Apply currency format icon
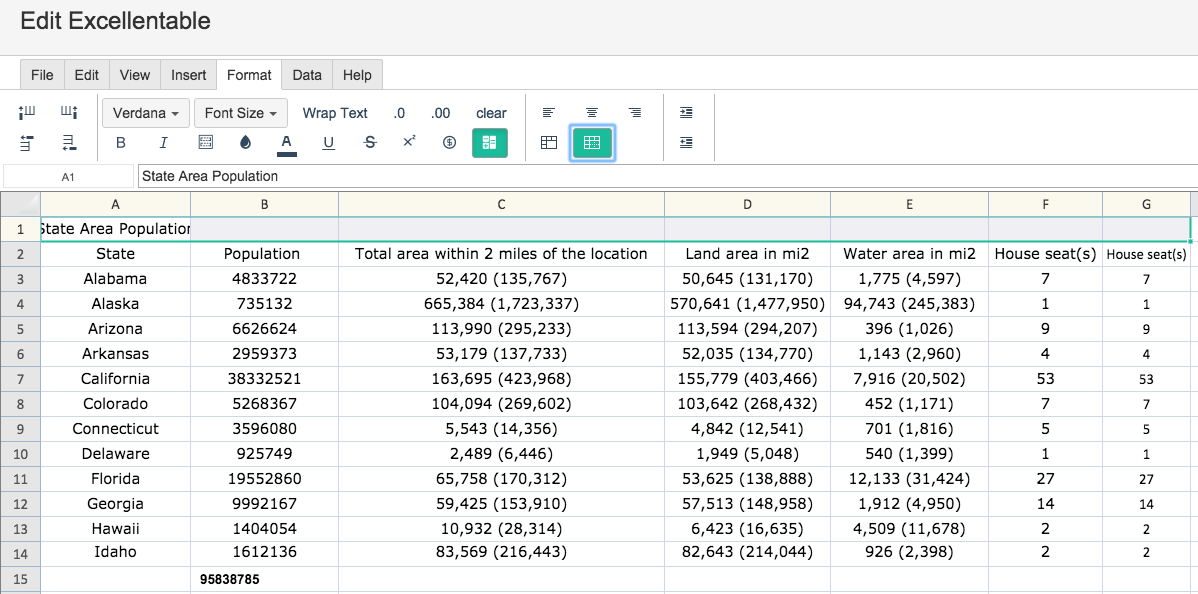Image resolution: width=1198 pixels, height=594 pixels. 449,142
